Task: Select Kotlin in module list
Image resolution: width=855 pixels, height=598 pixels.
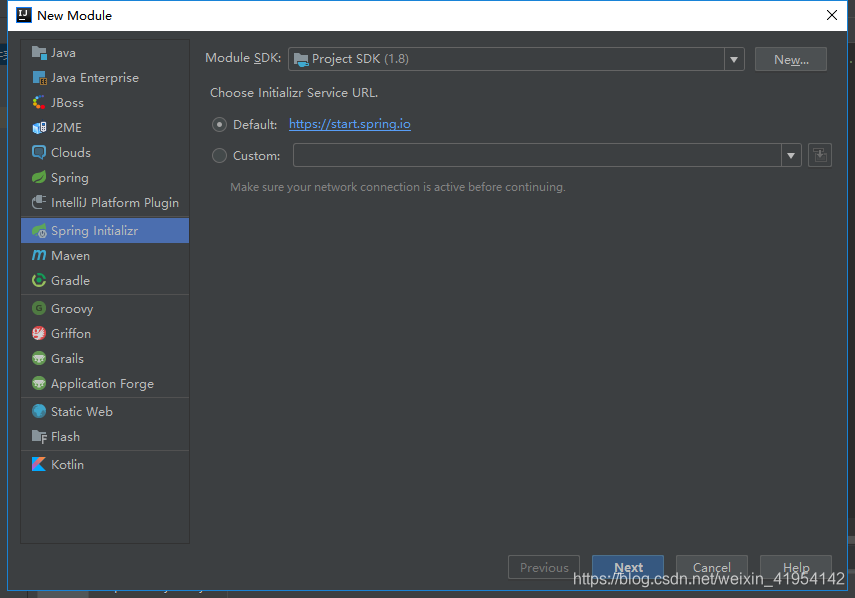Action: [105, 464]
